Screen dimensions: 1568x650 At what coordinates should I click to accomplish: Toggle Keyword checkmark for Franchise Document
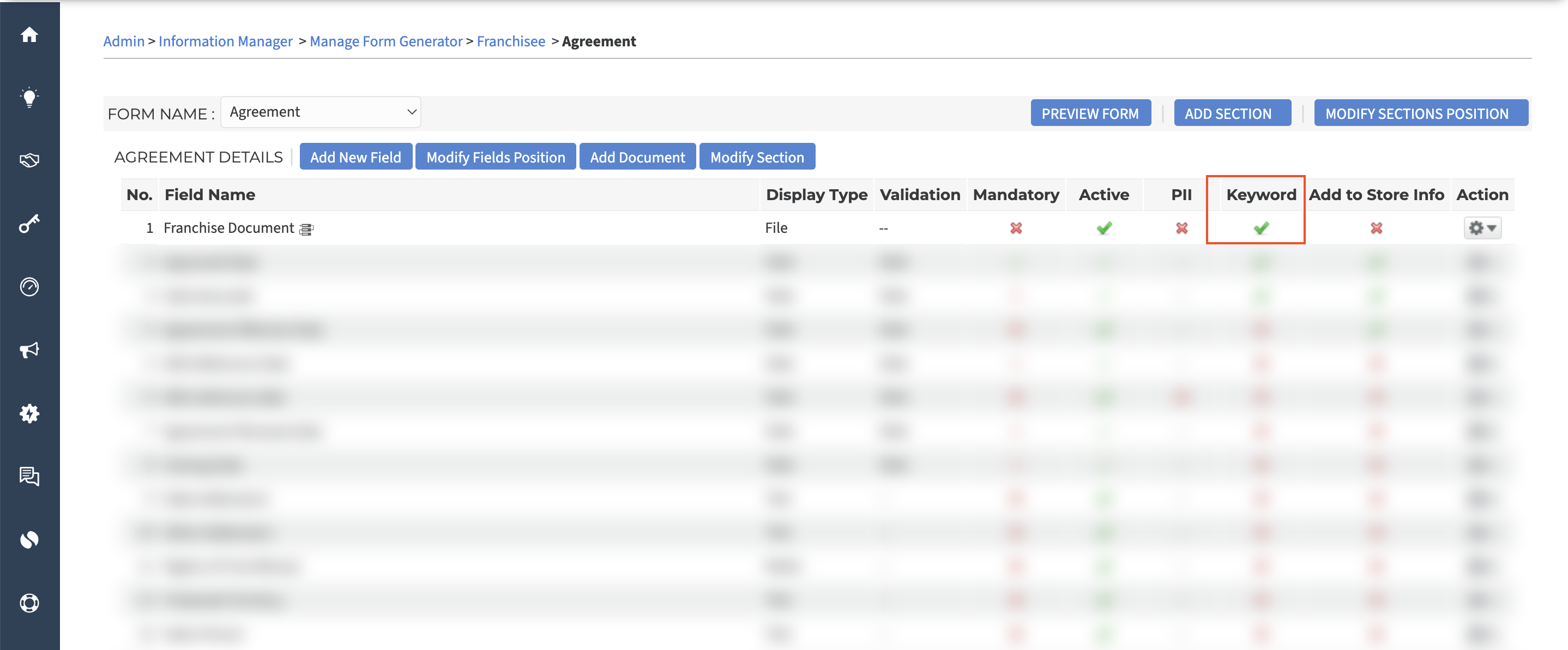point(1261,228)
